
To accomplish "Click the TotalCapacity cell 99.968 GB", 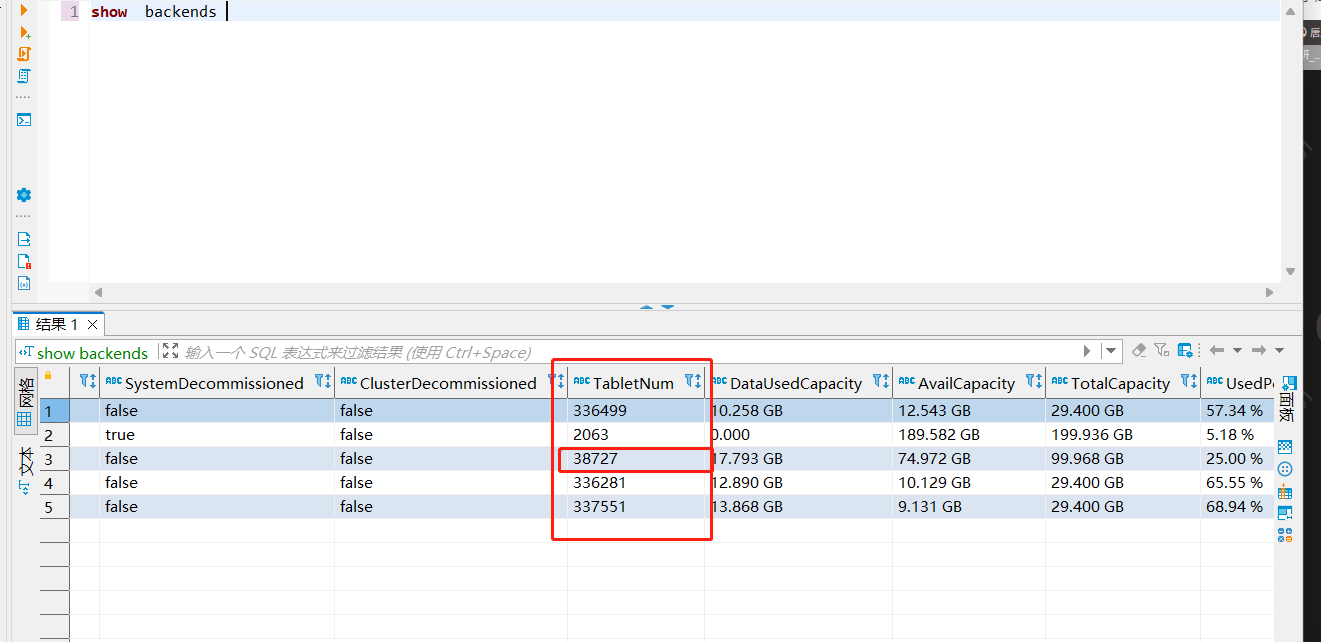I will click(1123, 459).
